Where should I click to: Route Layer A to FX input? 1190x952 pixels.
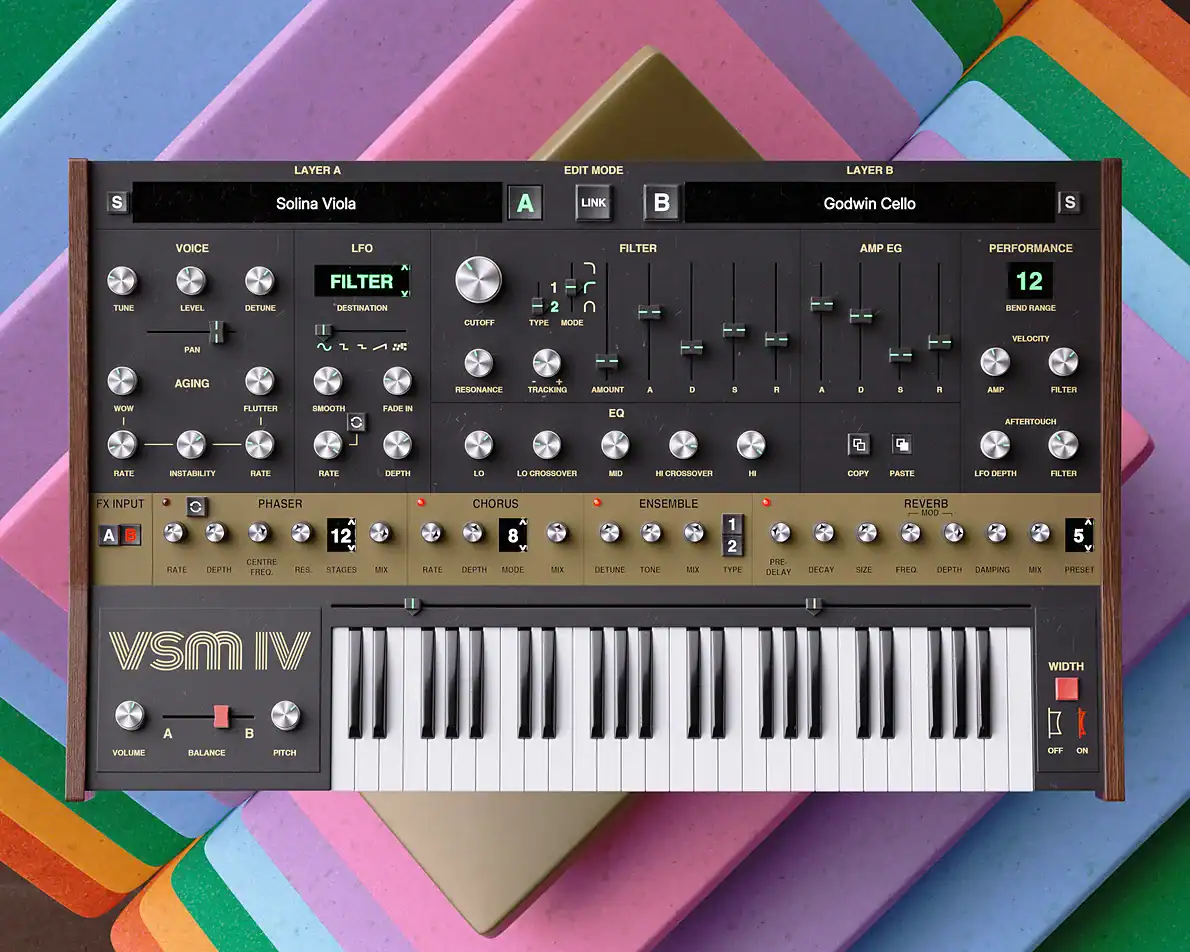click(x=109, y=535)
